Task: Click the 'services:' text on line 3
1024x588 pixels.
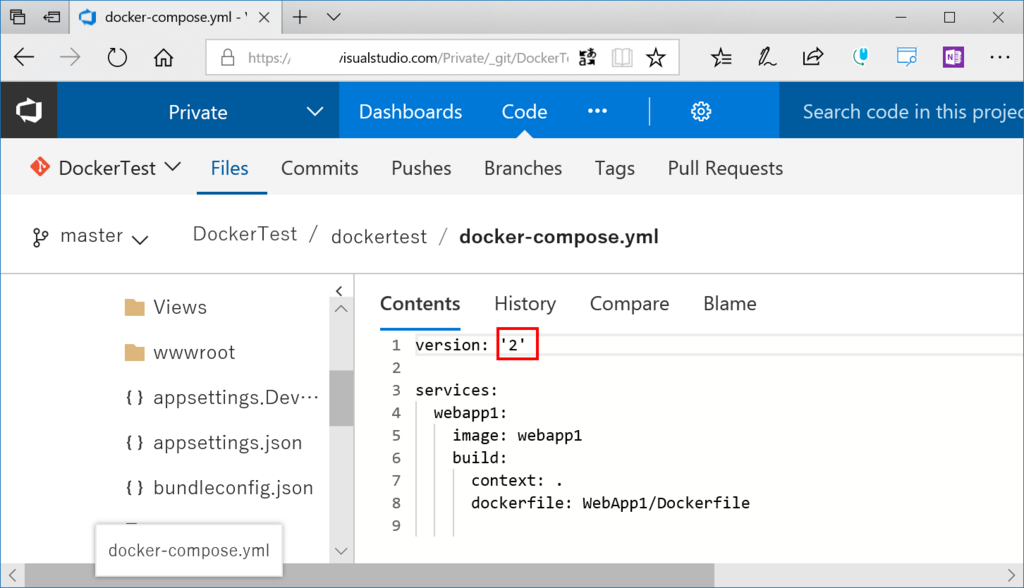Action: pyautogui.click(x=456, y=390)
